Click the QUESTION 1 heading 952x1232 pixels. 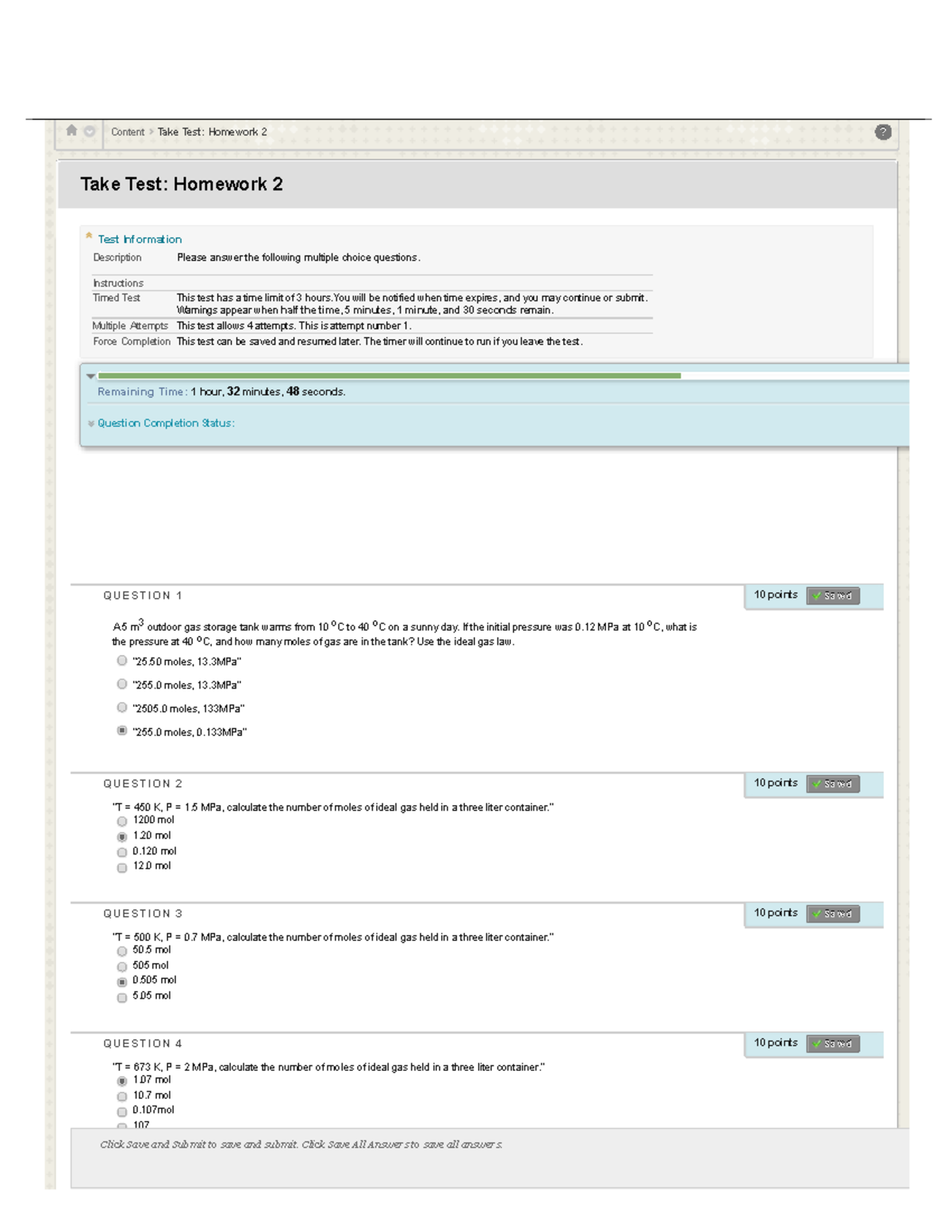point(143,596)
